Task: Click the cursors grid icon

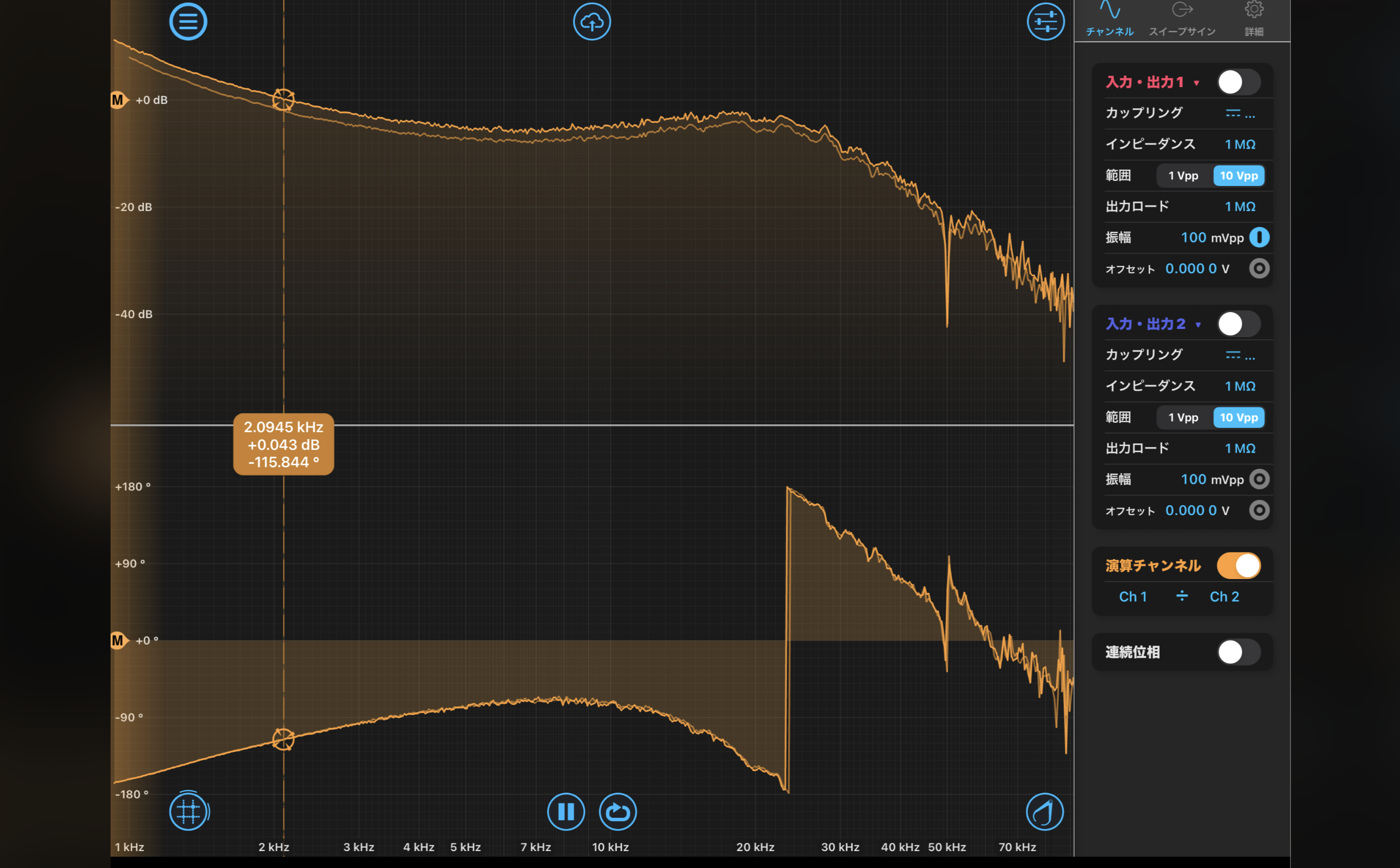Action: 188,811
